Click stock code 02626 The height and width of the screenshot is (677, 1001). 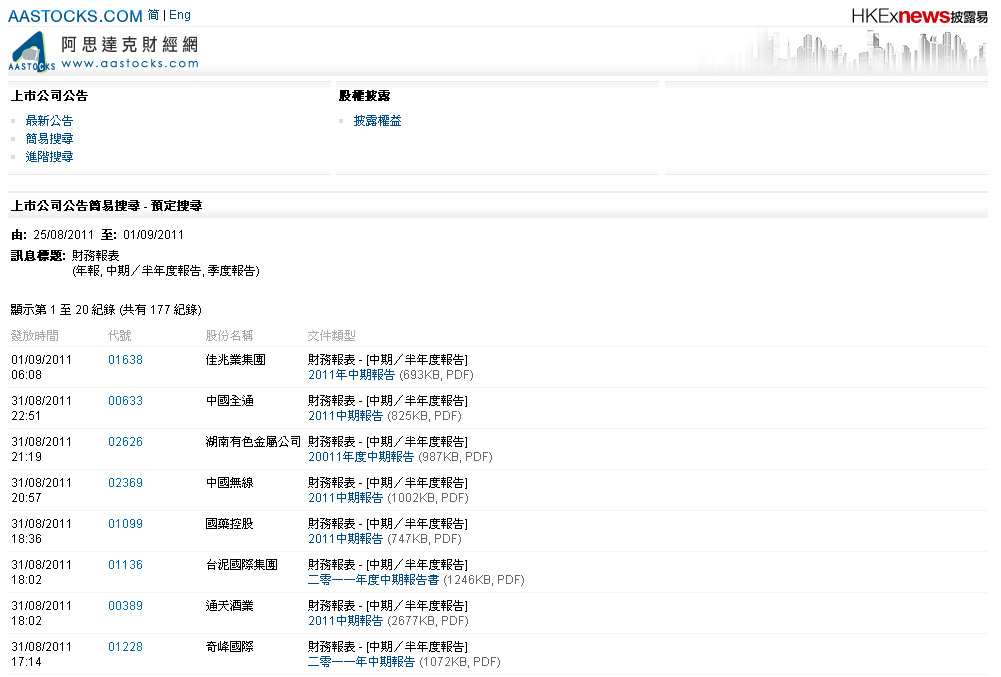point(125,442)
